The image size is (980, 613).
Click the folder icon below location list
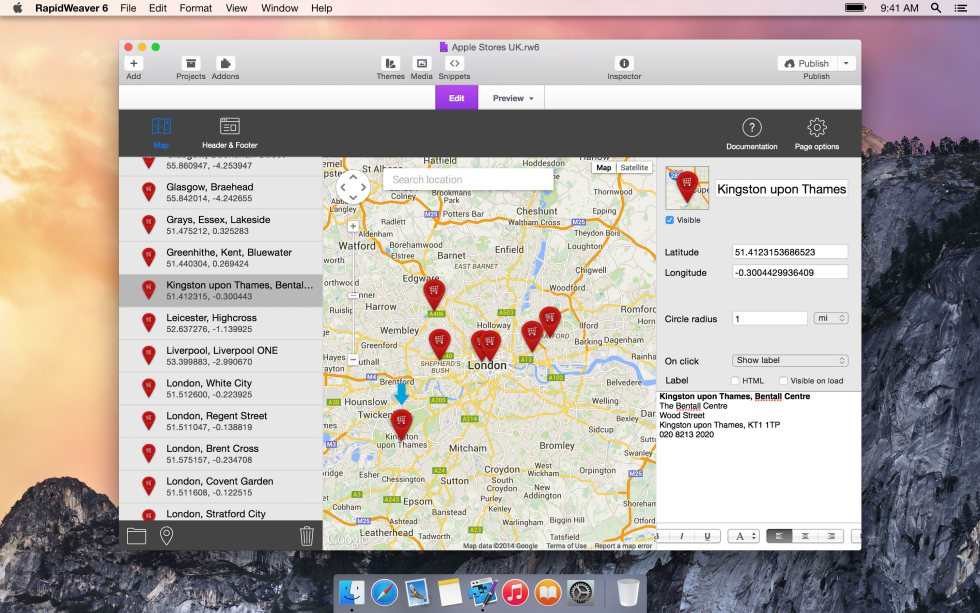pyautogui.click(x=136, y=536)
